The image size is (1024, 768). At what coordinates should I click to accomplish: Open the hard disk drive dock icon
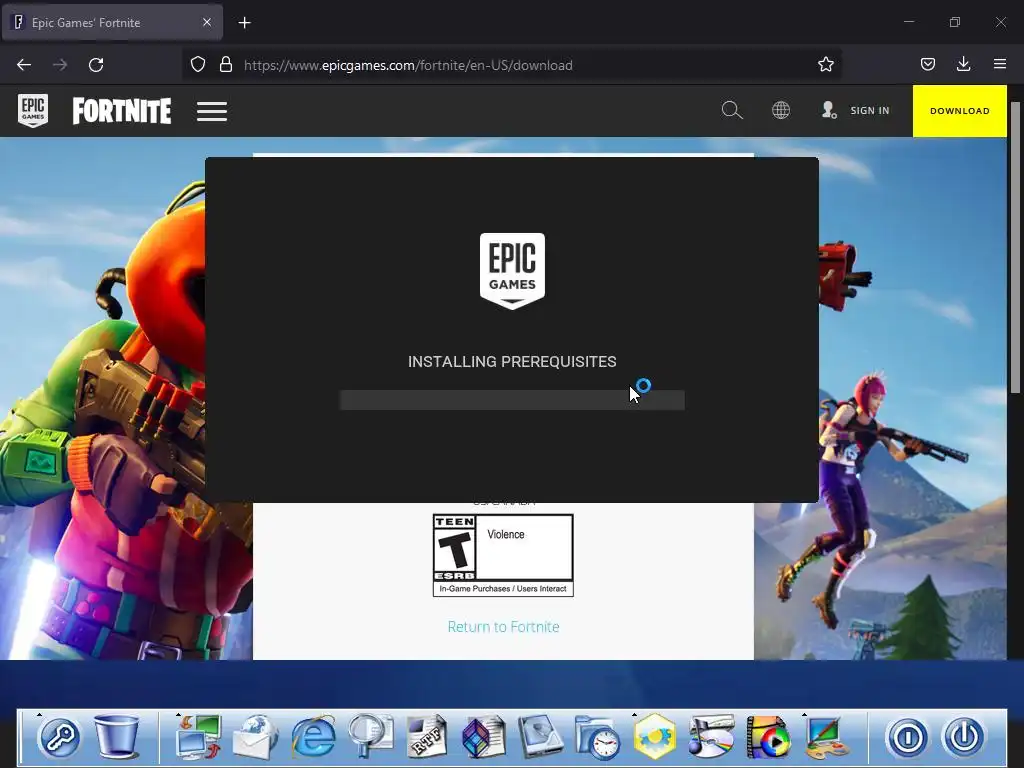coord(541,737)
